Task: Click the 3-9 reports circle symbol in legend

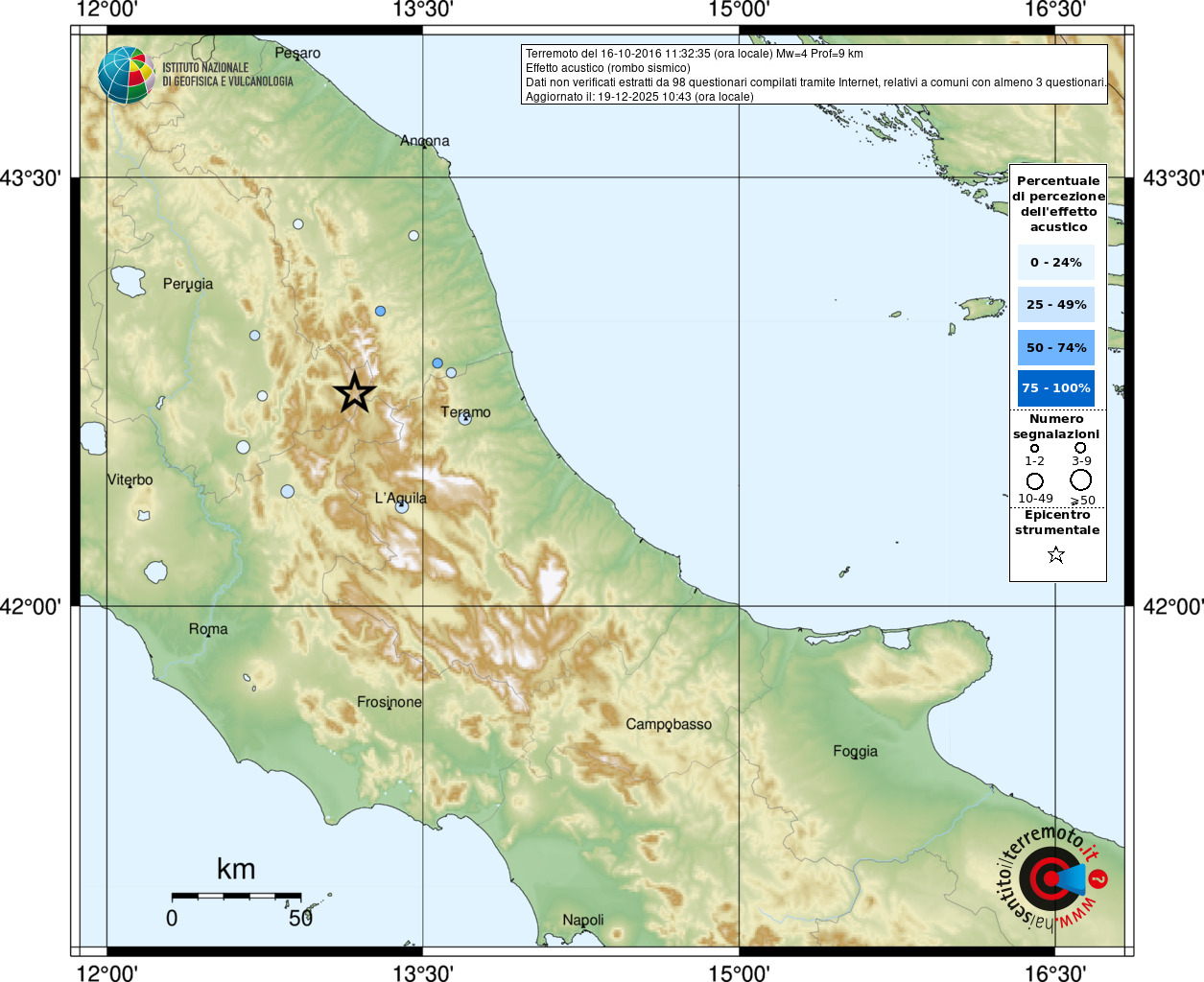Action: click(1080, 447)
